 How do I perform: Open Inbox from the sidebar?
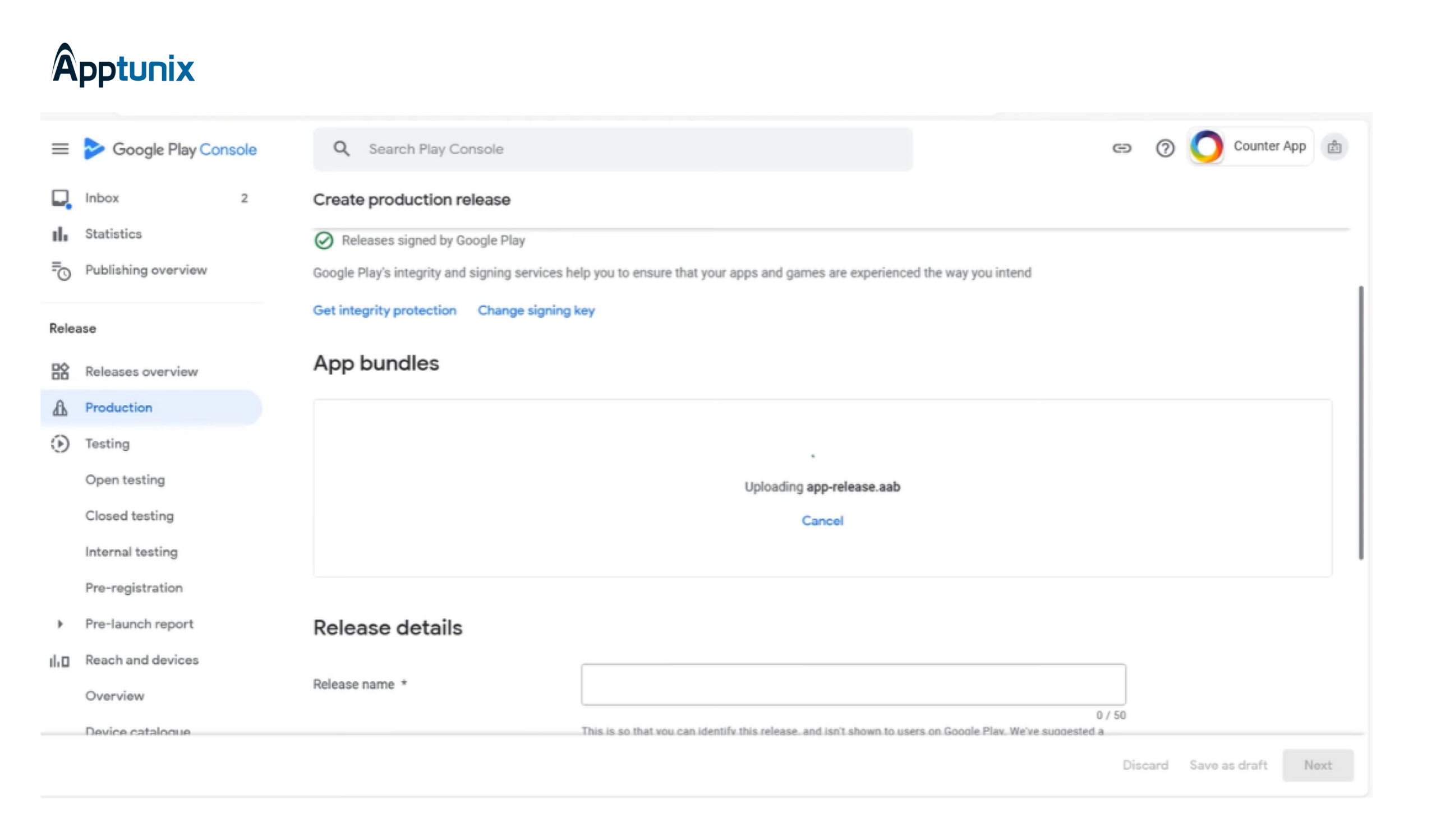102,198
